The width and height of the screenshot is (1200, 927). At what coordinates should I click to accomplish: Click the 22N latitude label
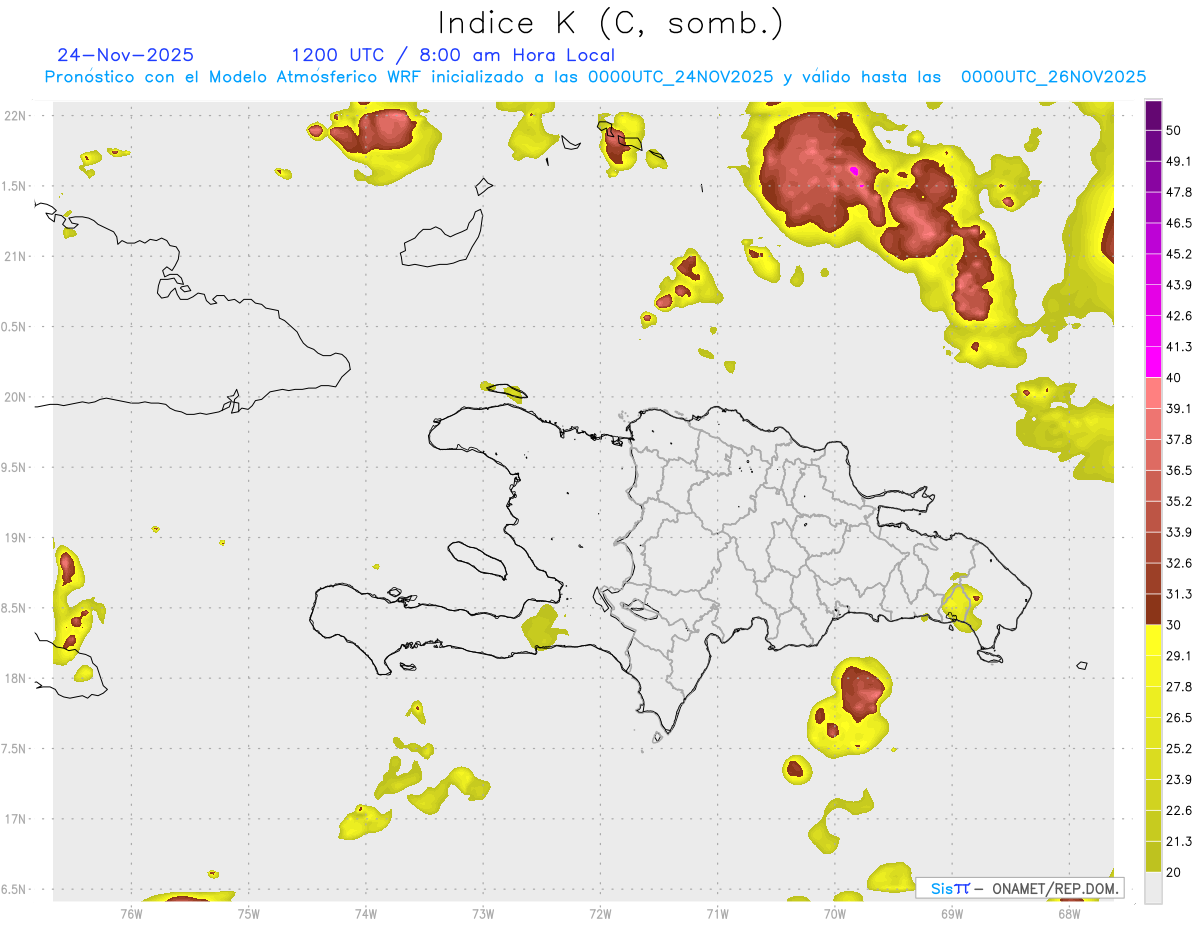(16, 116)
